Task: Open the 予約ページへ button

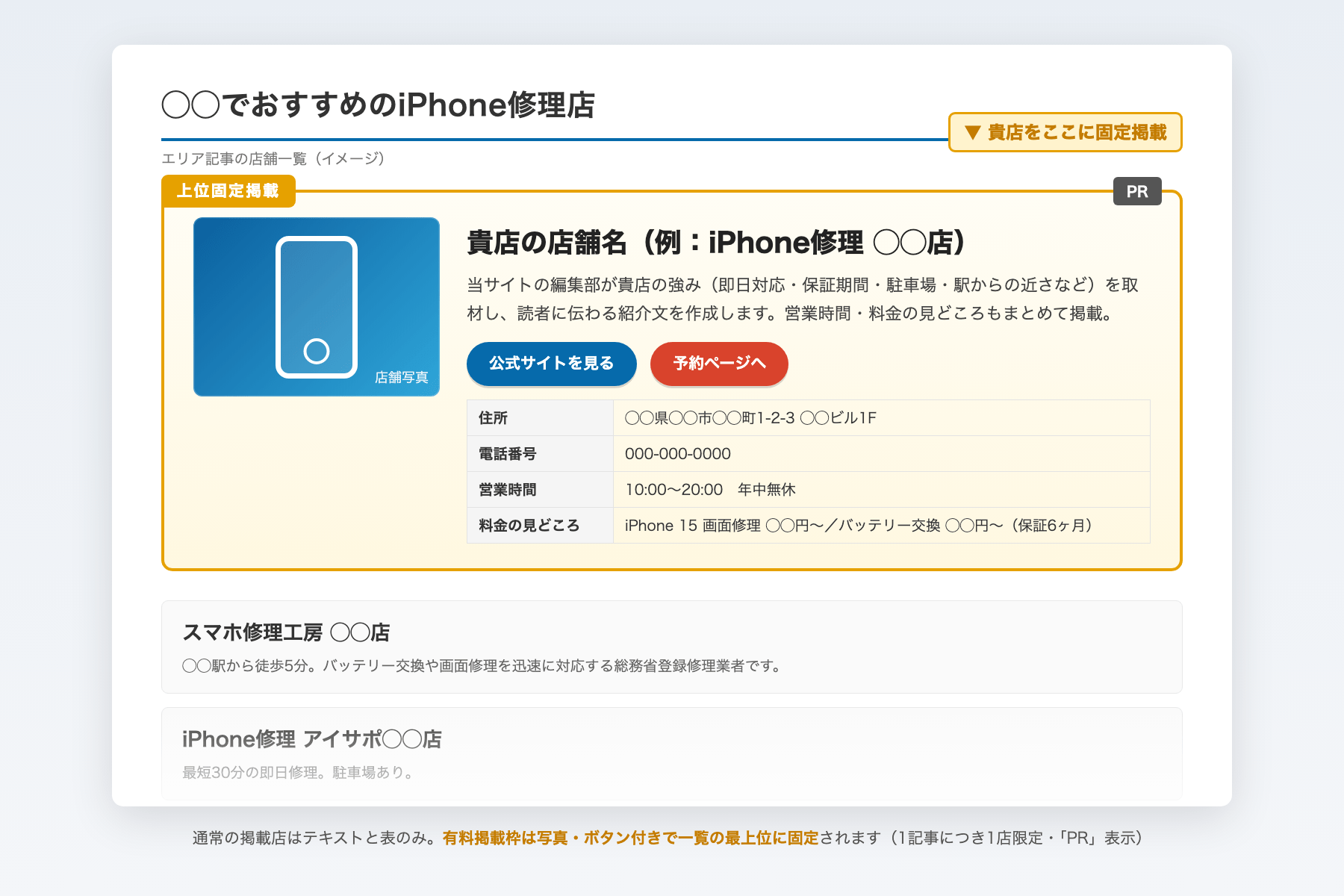Action: click(x=719, y=364)
